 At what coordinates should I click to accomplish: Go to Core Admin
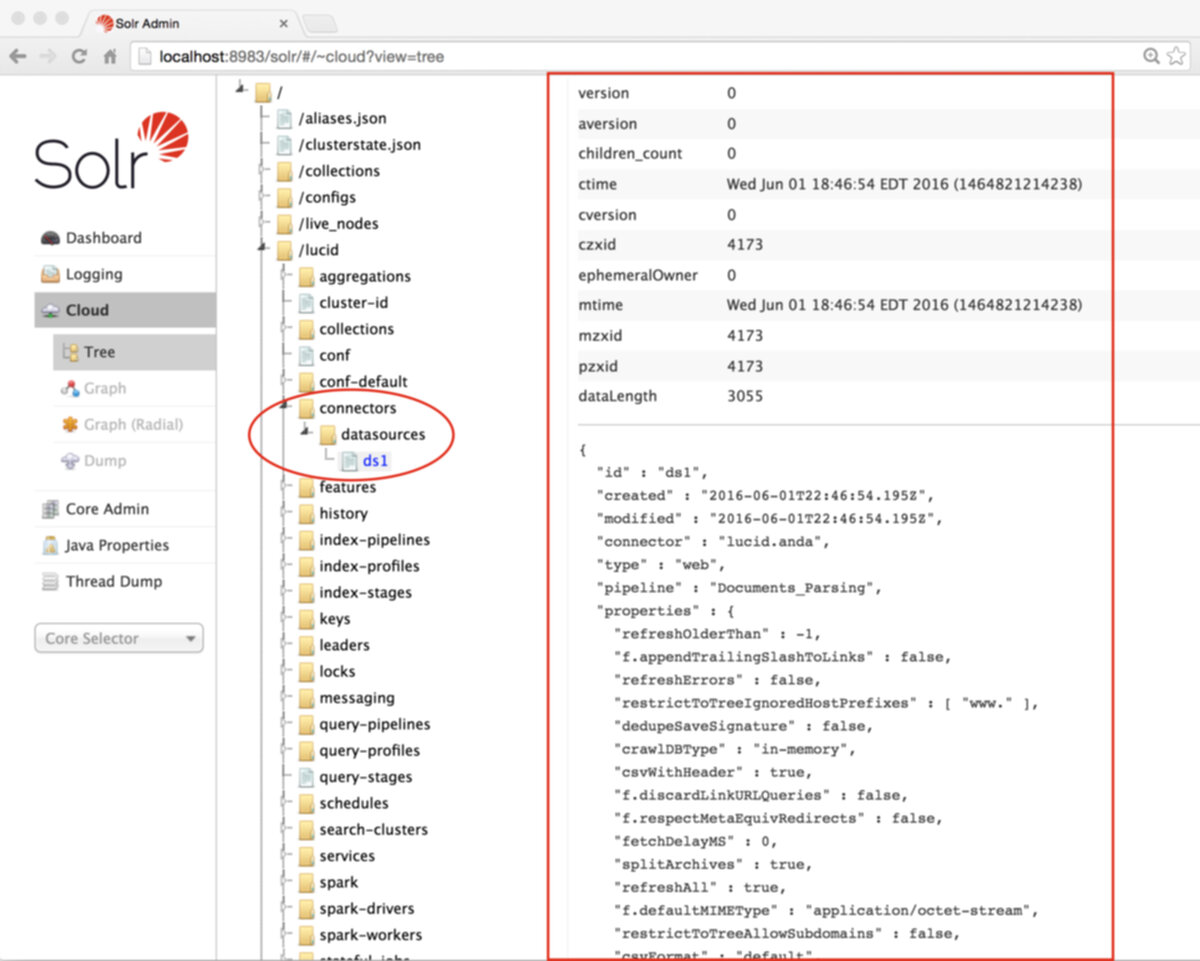tap(106, 509)
